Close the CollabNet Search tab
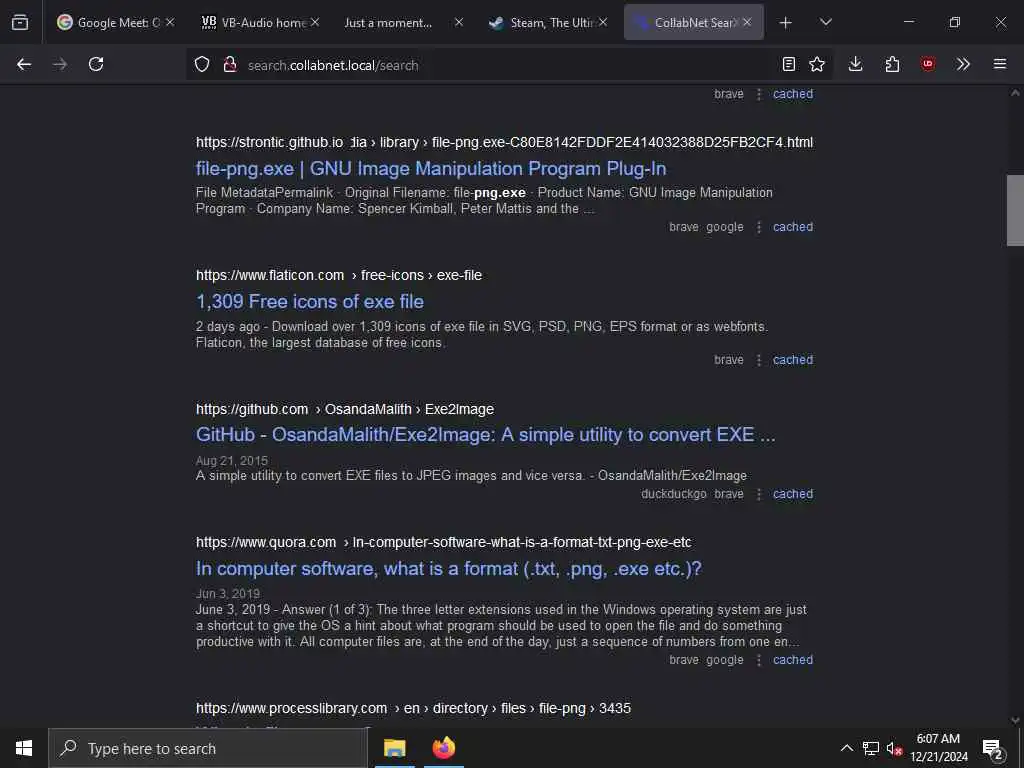 point(747,22)
